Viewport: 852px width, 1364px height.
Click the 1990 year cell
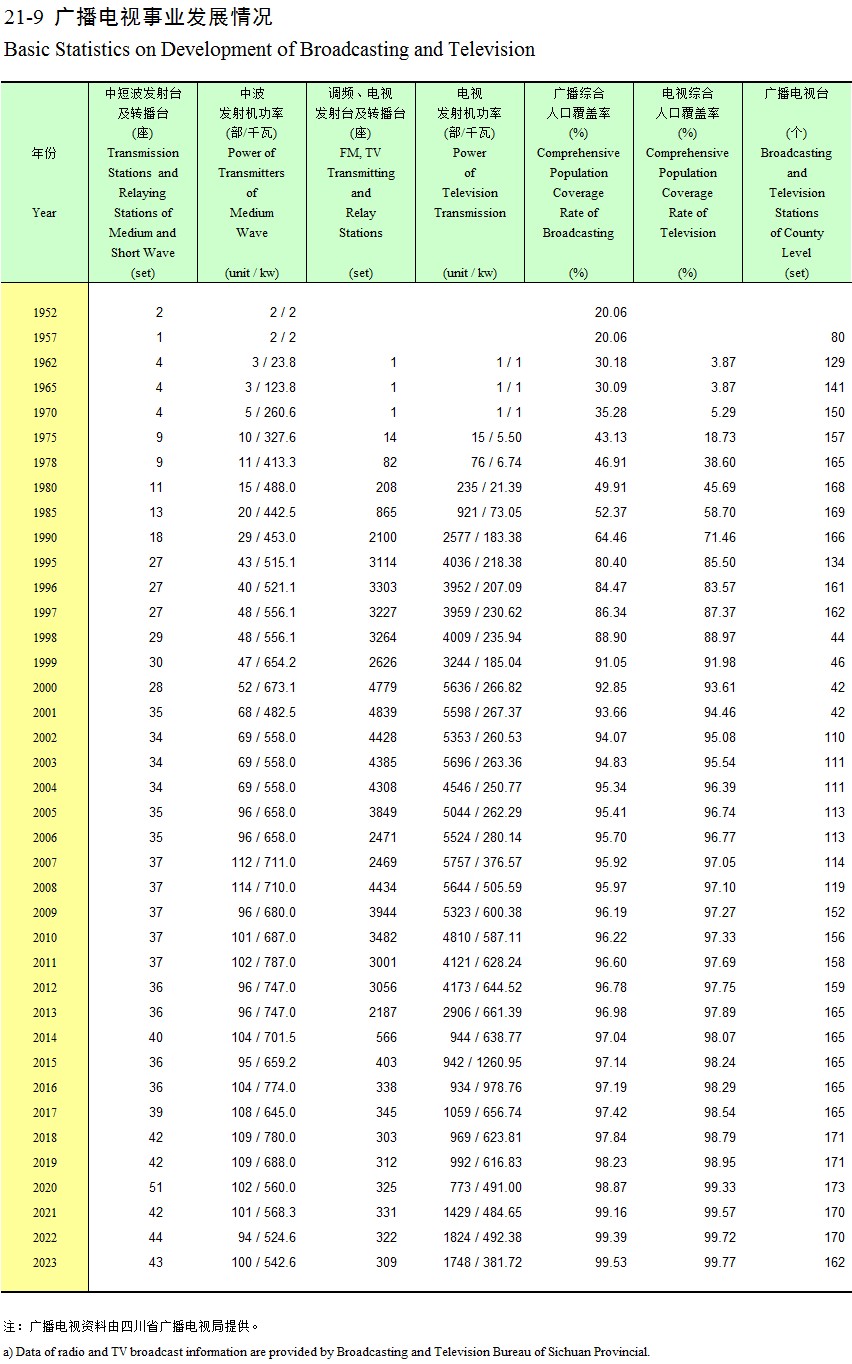[x=44, y=538]
